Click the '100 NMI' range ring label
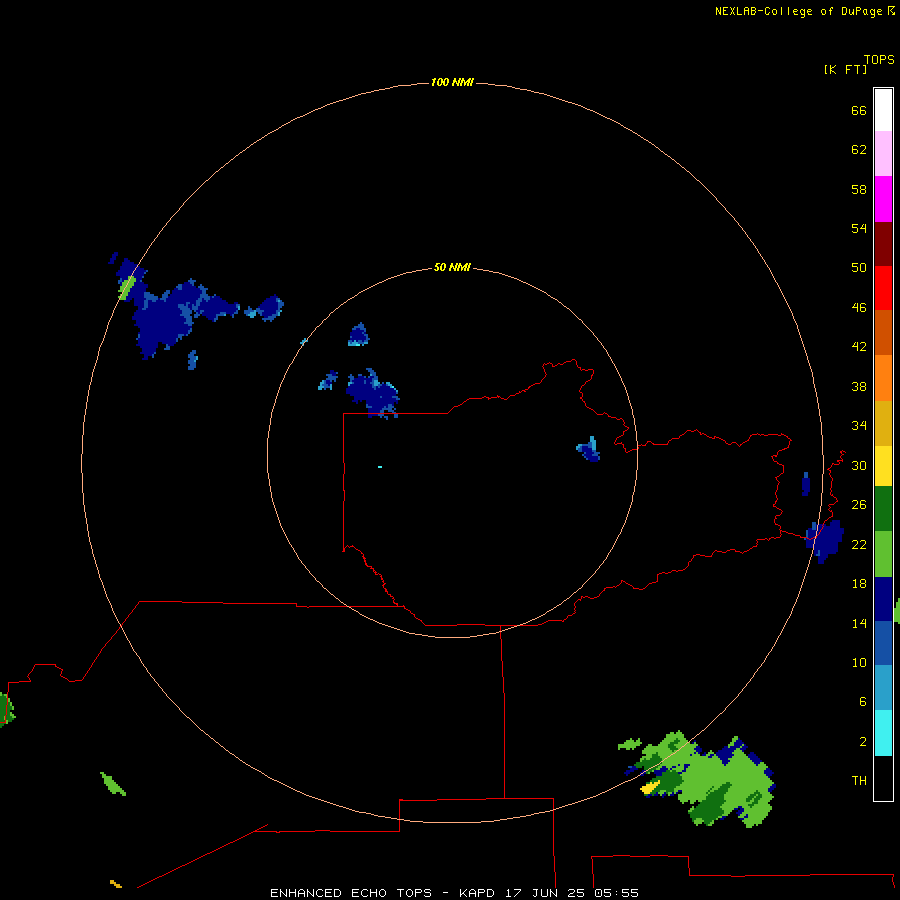The width and height of the screenshot is (900, 900). (x=452, y=82)
